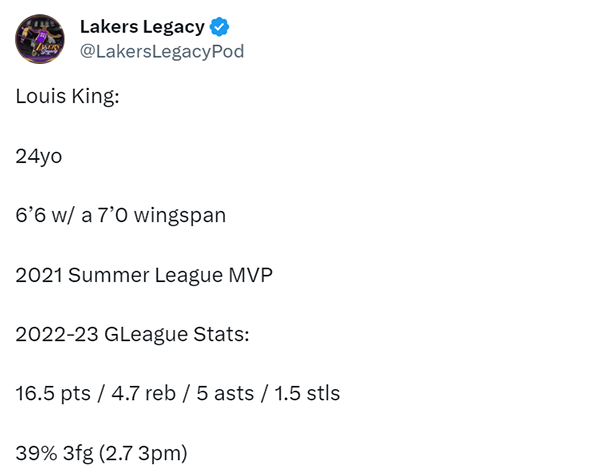The width and height of the screenshot is (600, 473).
Task: Click the '2022-23 GLeague Stats:' heading line
Action: pos(132,334)
